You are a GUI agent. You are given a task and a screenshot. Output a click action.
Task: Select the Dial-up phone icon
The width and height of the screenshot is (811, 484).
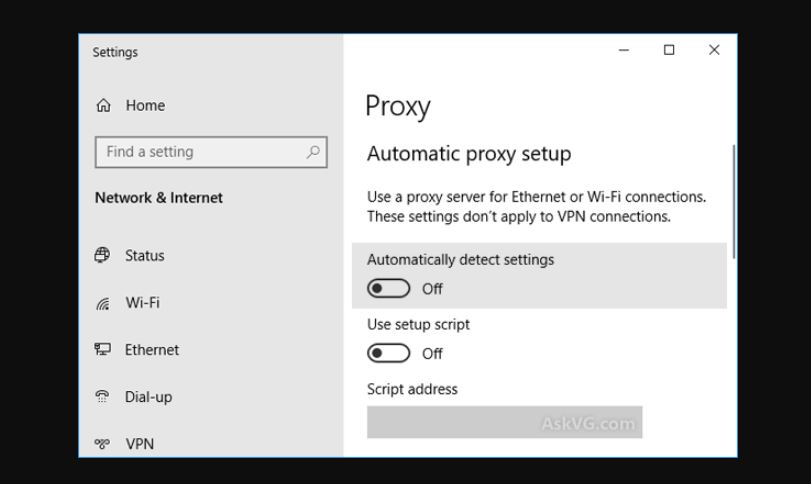coord(102,397)
